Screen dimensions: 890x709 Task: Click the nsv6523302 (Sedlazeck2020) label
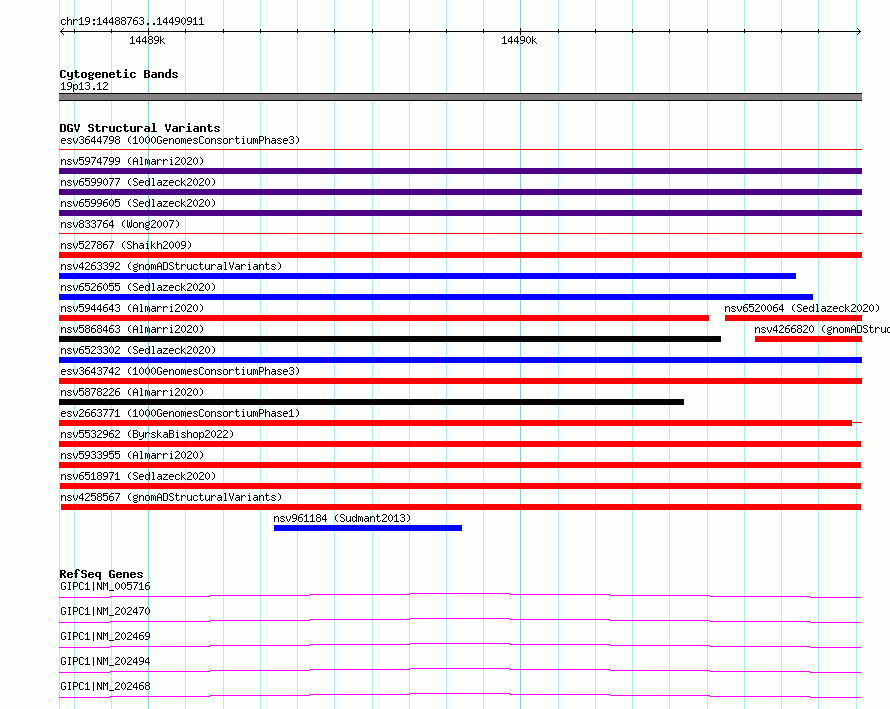click(138, 350)
